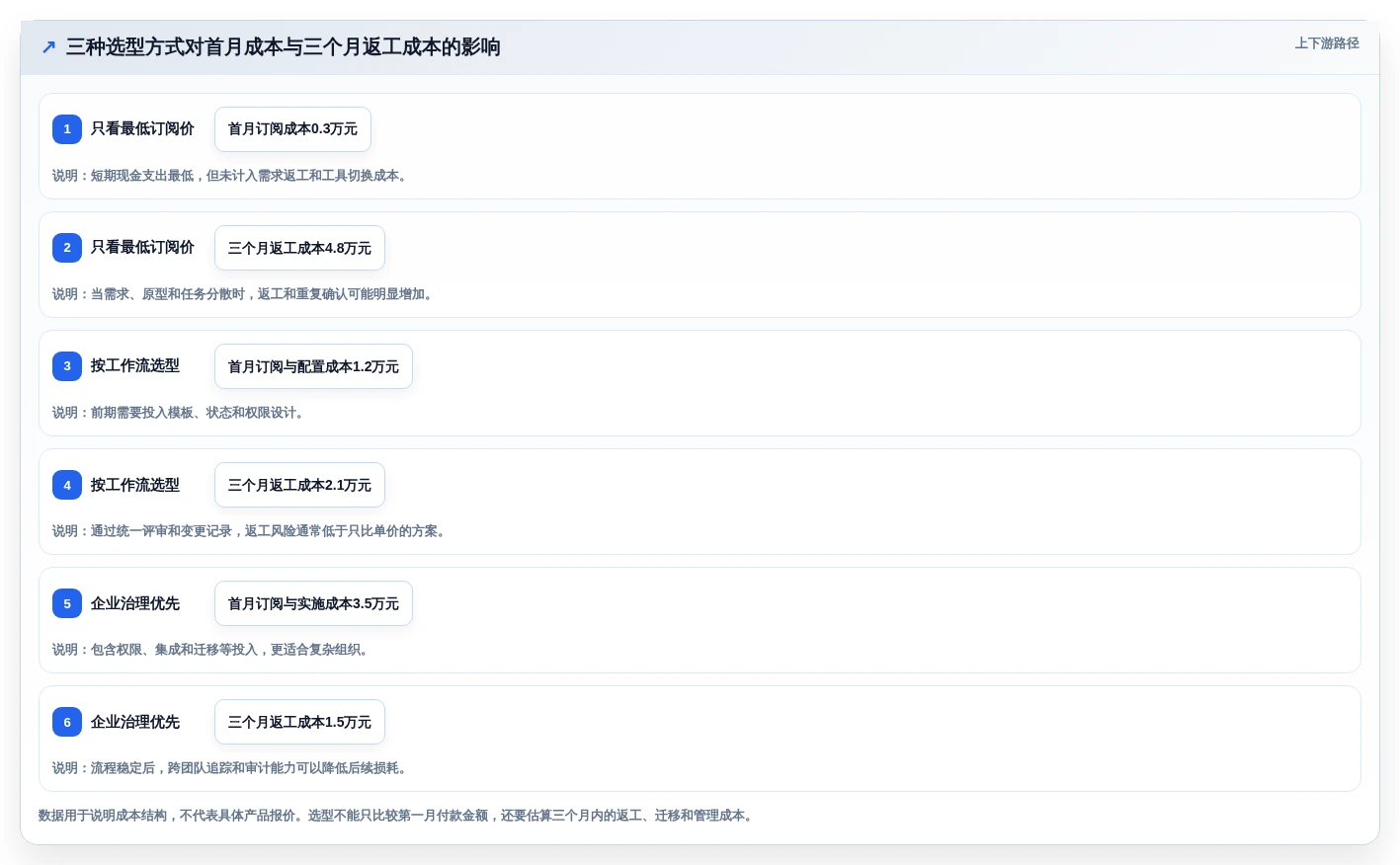Click the 上下游路径 label in header

(x=1327, y=43)
